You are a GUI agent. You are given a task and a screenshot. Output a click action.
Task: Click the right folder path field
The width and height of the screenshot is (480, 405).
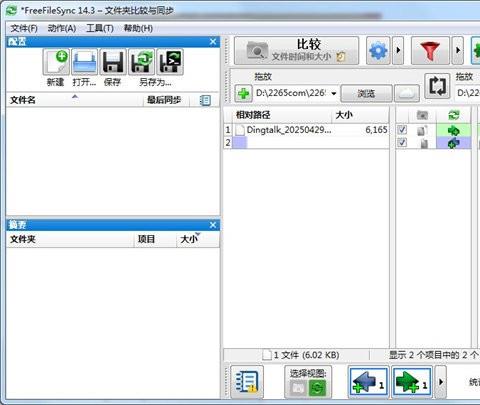[468, 93]
